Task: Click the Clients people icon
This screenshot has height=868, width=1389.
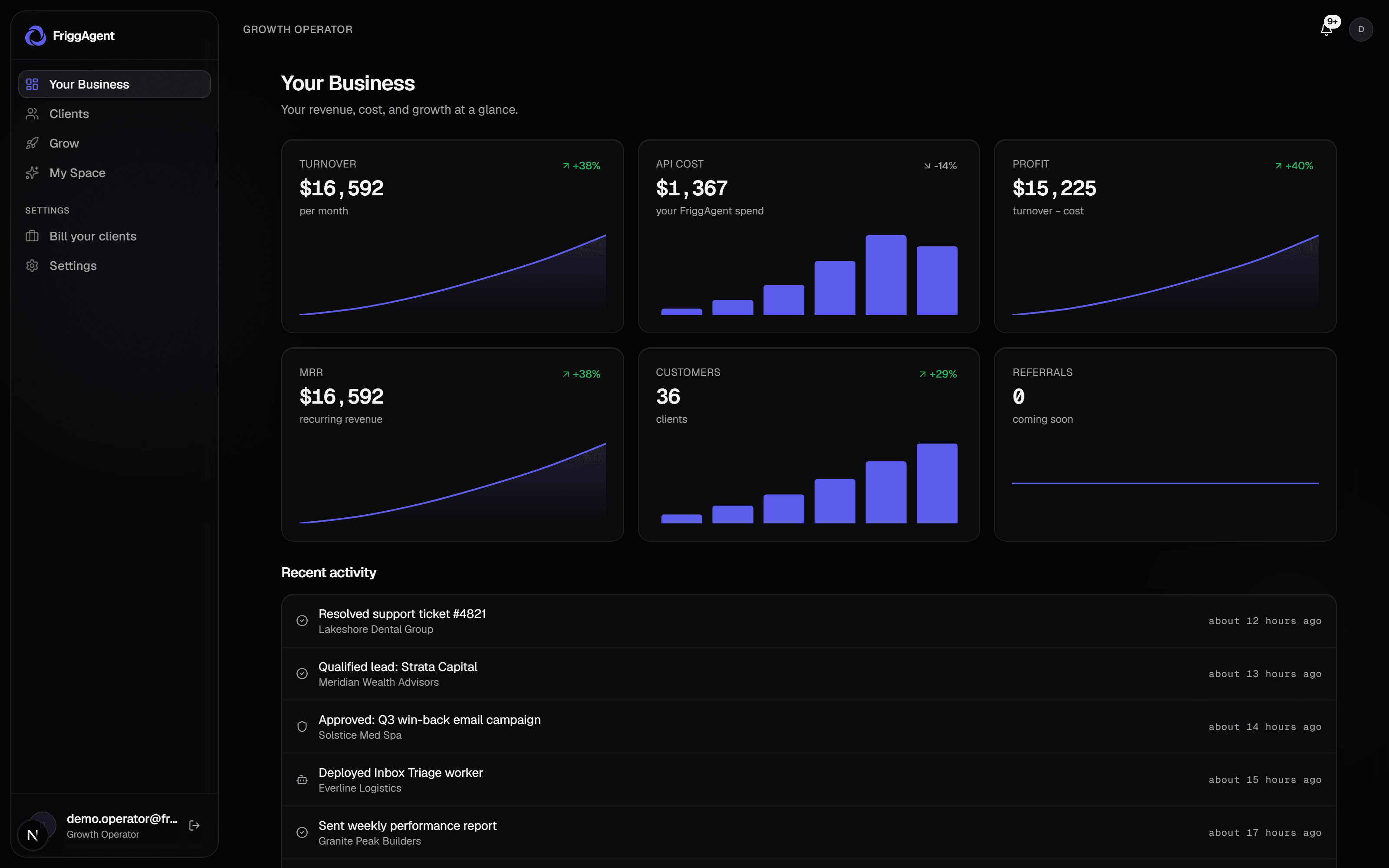Action: point(32,114)
